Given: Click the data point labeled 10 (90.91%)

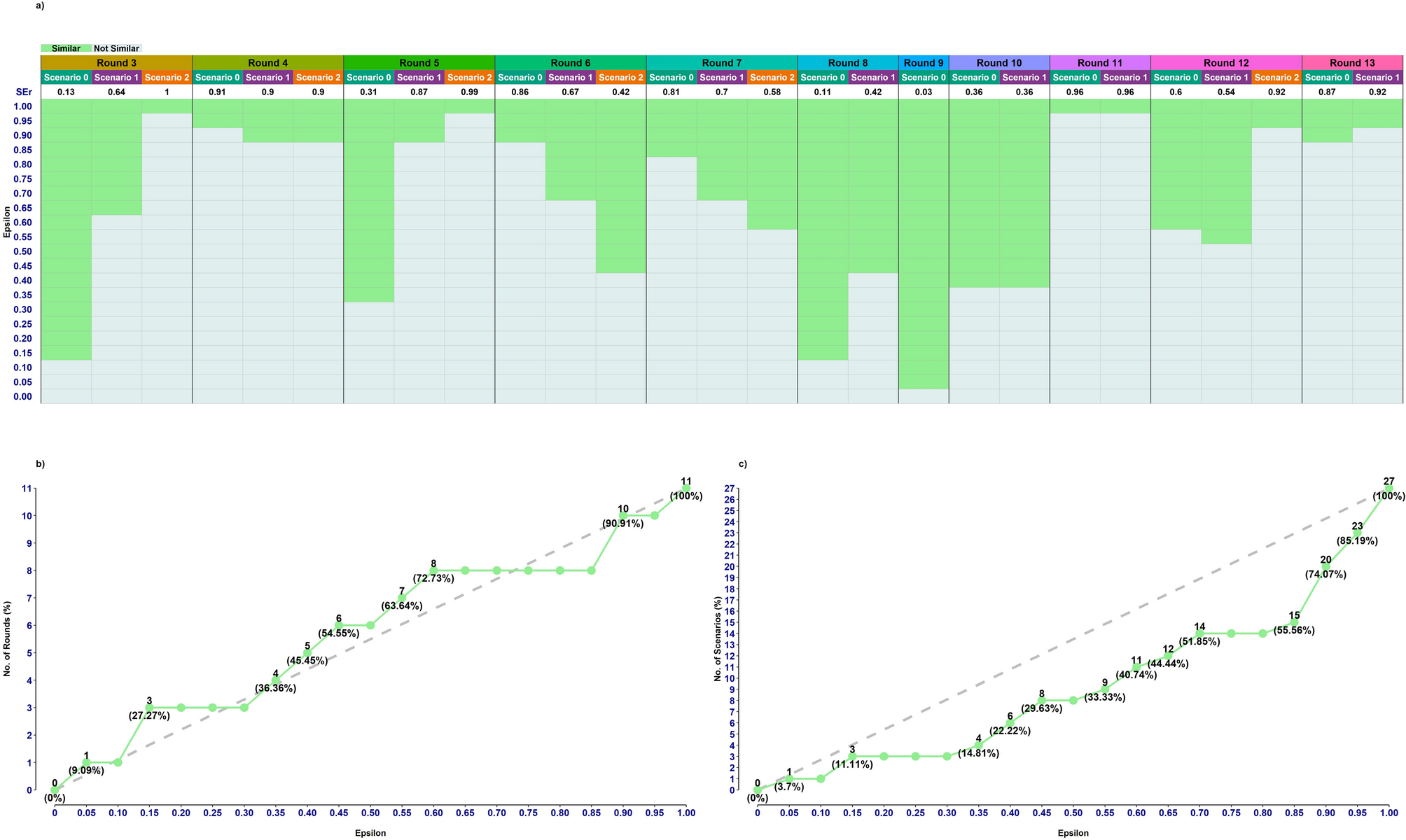Looking at the screenshot, I should [622, 516].
